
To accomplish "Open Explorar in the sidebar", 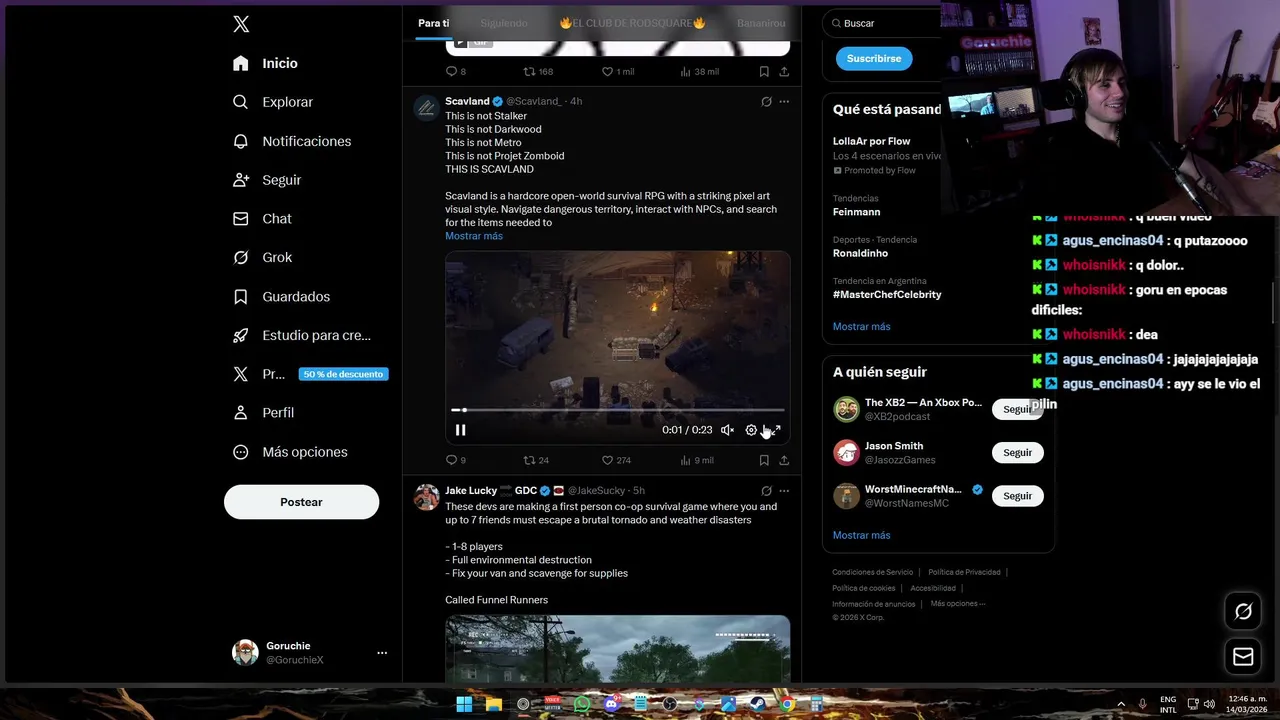I will pyautogui.click(x=273, y=102).
